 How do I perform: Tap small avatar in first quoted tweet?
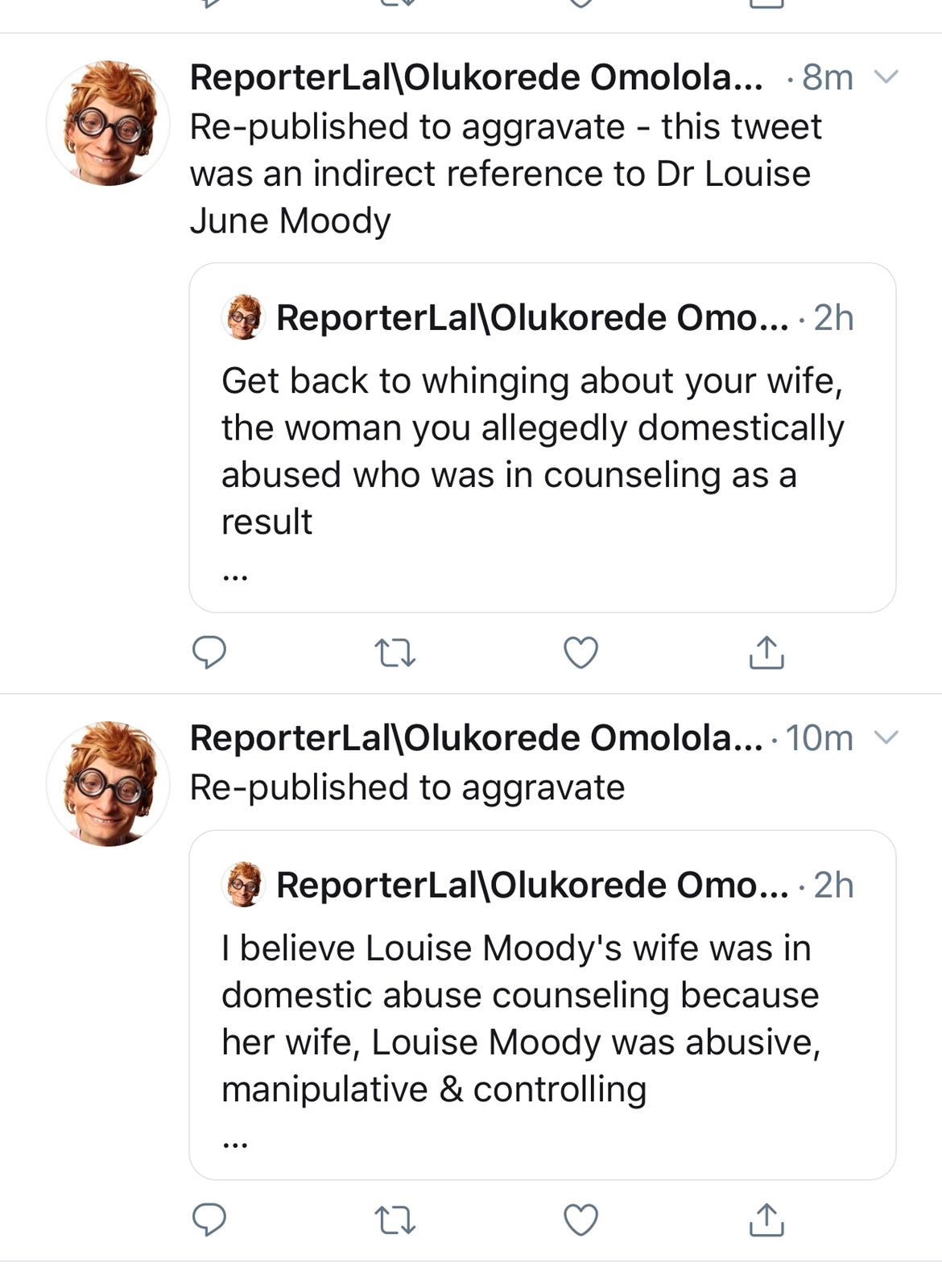tap(243, 317)
